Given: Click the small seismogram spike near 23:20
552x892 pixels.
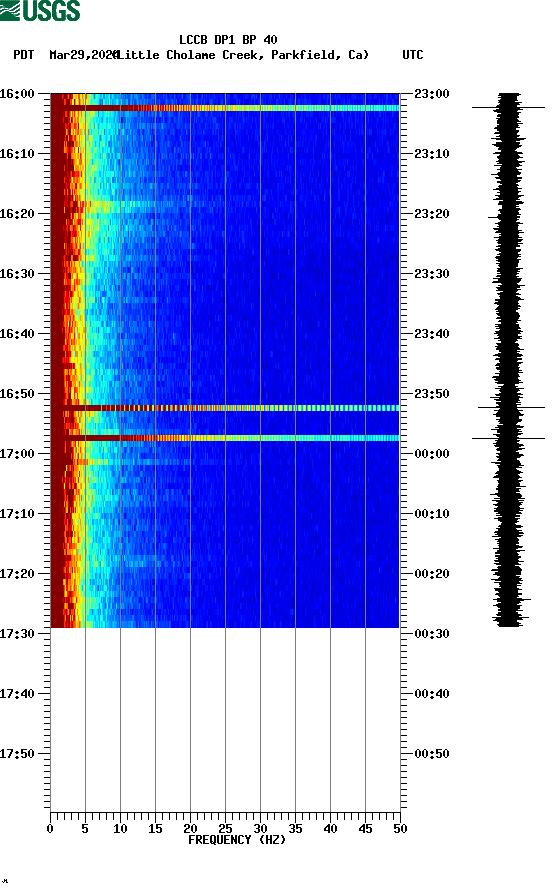Looking at the screenshot, I should [x=493, y=217].
